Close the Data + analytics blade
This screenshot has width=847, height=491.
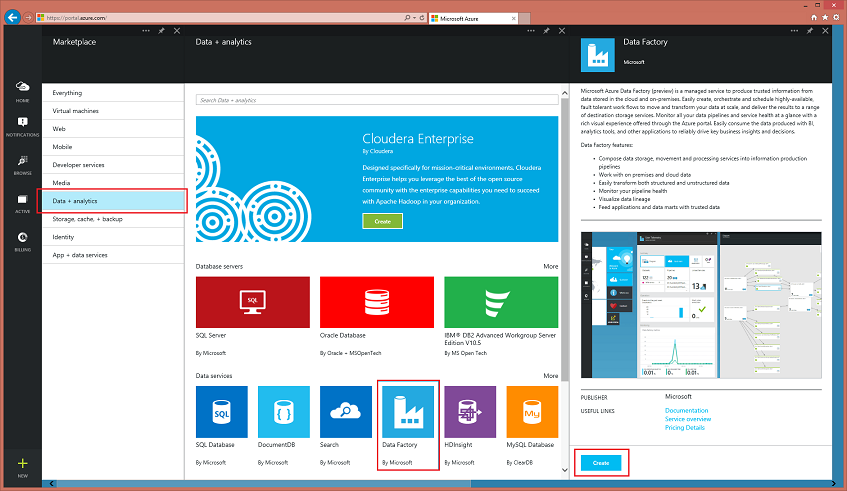tap(562, 31)
